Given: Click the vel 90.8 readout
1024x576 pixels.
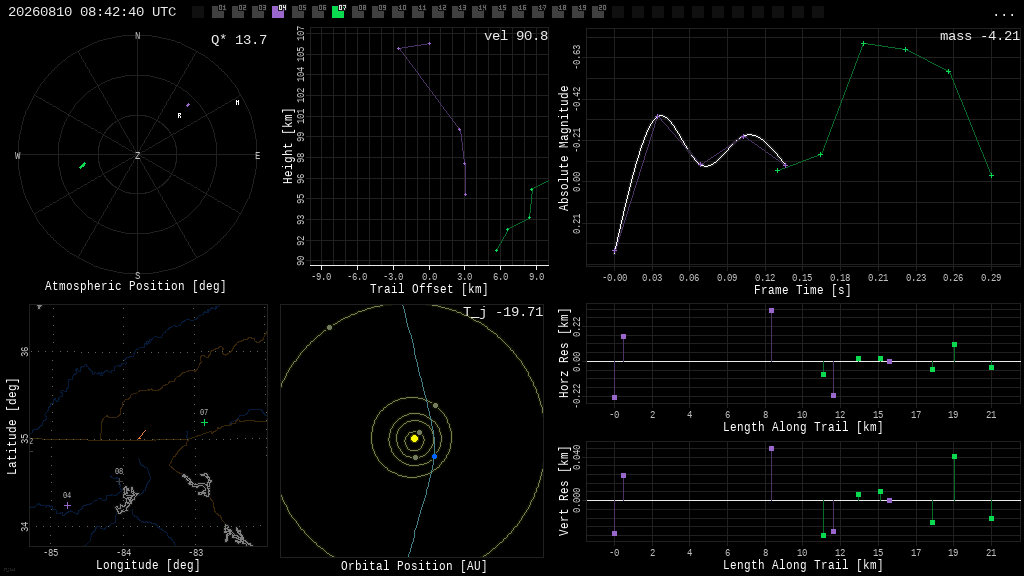Looking at the screenshot, I should tap(516, 36).
